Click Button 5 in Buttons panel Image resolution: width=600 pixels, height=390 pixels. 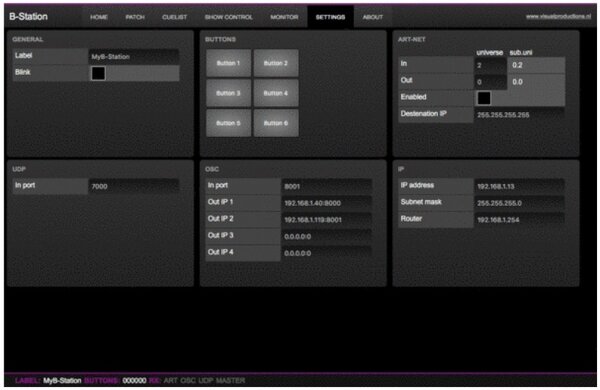[x=228, y=123]
